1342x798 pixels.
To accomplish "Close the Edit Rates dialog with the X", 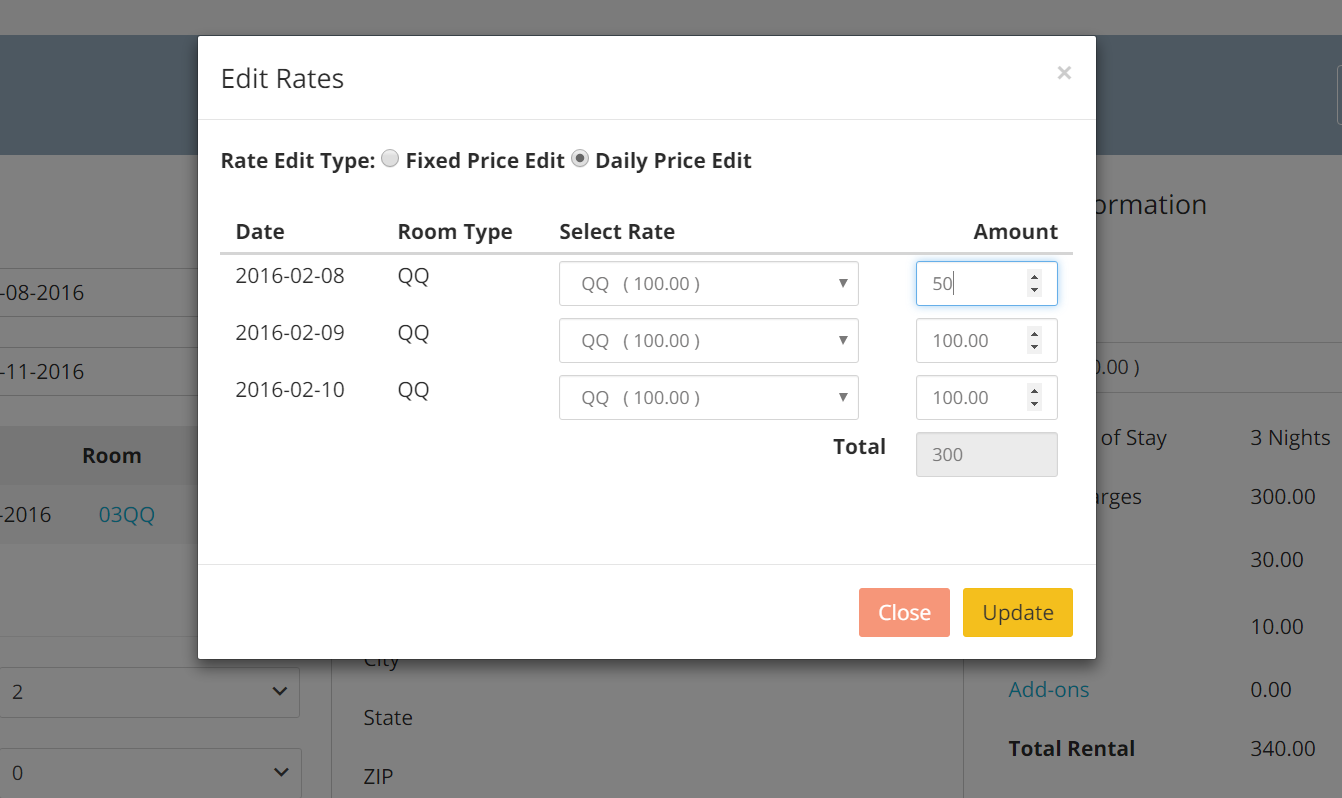I will (1064, 72).
